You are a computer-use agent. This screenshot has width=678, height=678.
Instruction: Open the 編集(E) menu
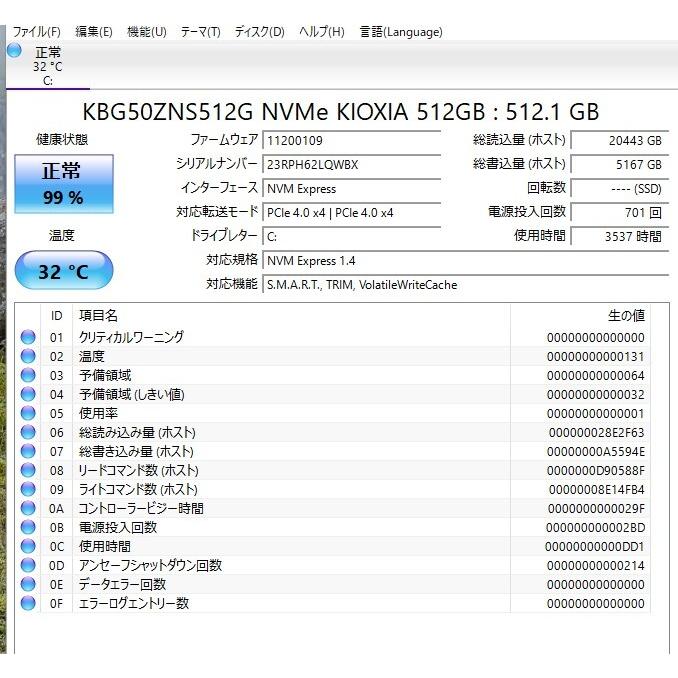pos(93,32)
